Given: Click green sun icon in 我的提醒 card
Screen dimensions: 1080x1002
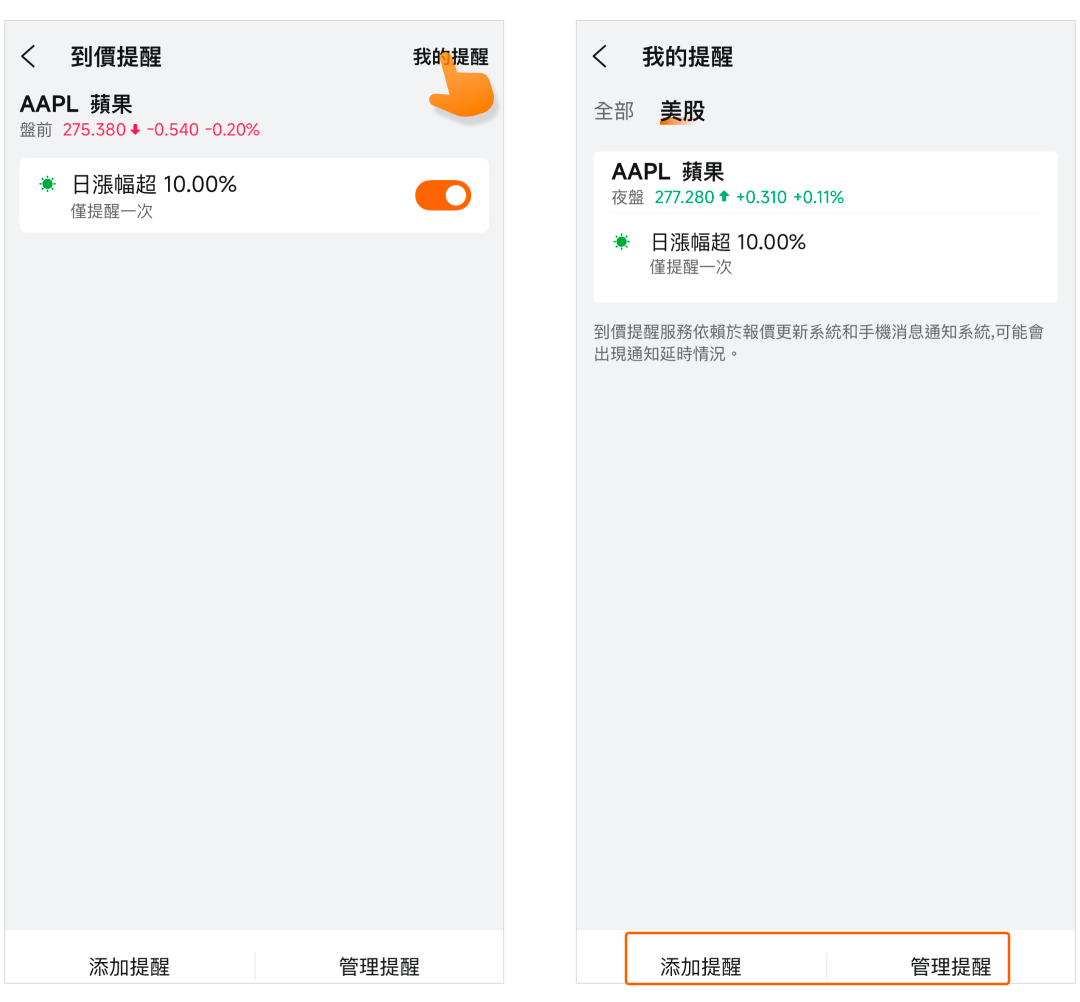Looking at the screenshot, I should coord(622,242).
